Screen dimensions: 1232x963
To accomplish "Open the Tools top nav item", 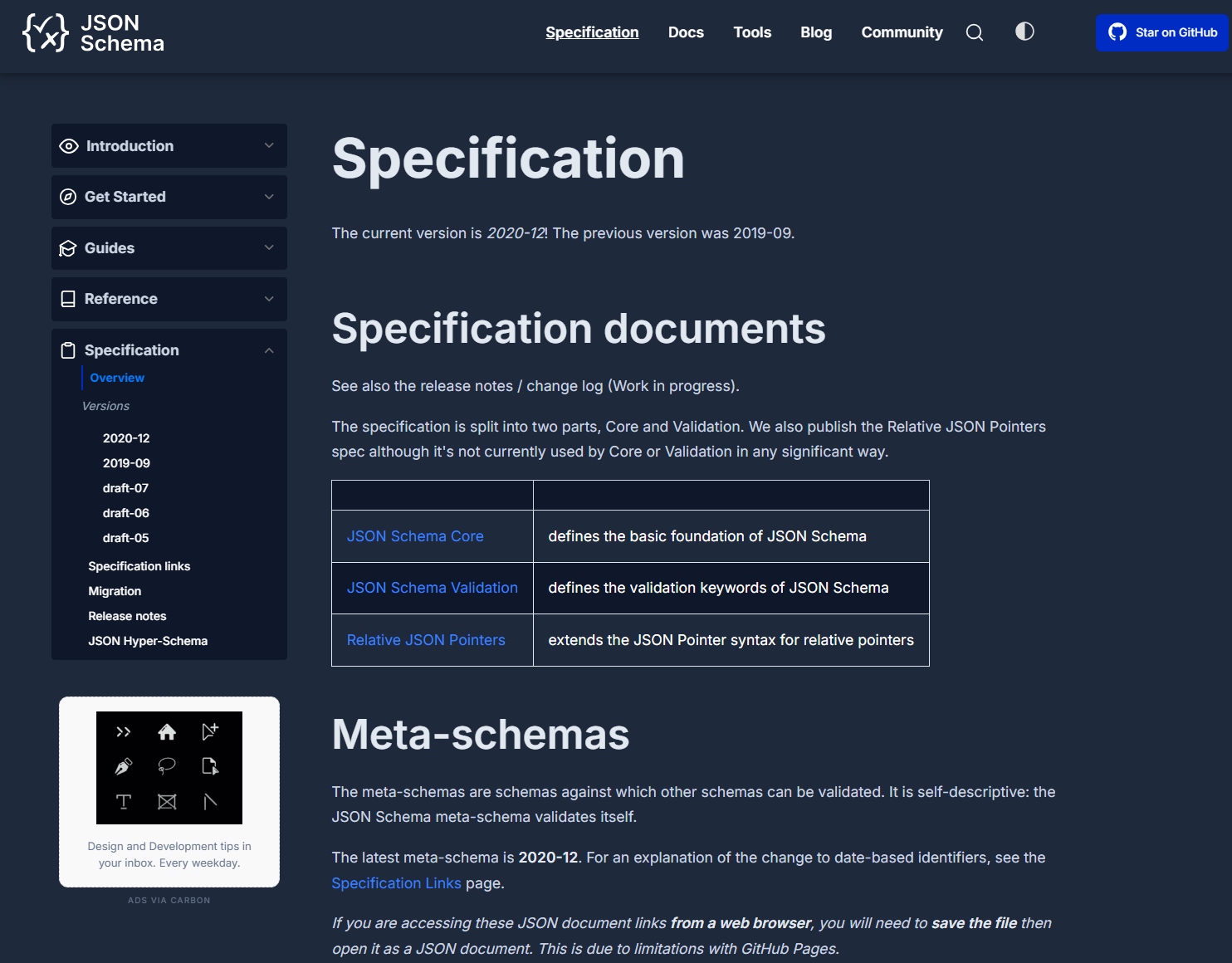I will pyautogui.click(x=752, y=32).
